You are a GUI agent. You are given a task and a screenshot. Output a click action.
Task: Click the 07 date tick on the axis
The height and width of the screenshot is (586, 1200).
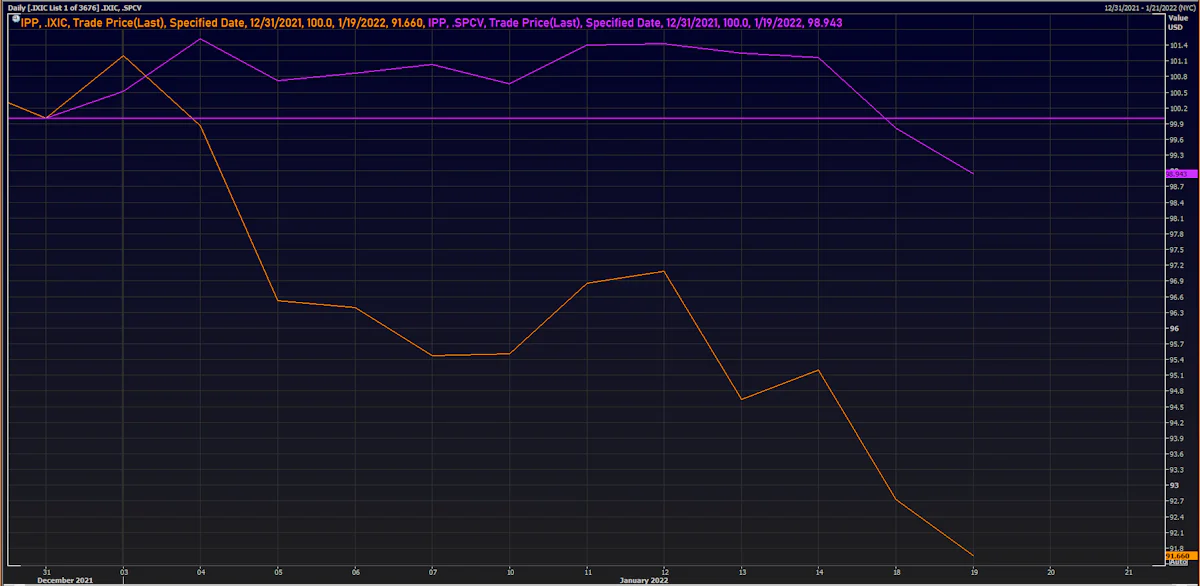432,571
